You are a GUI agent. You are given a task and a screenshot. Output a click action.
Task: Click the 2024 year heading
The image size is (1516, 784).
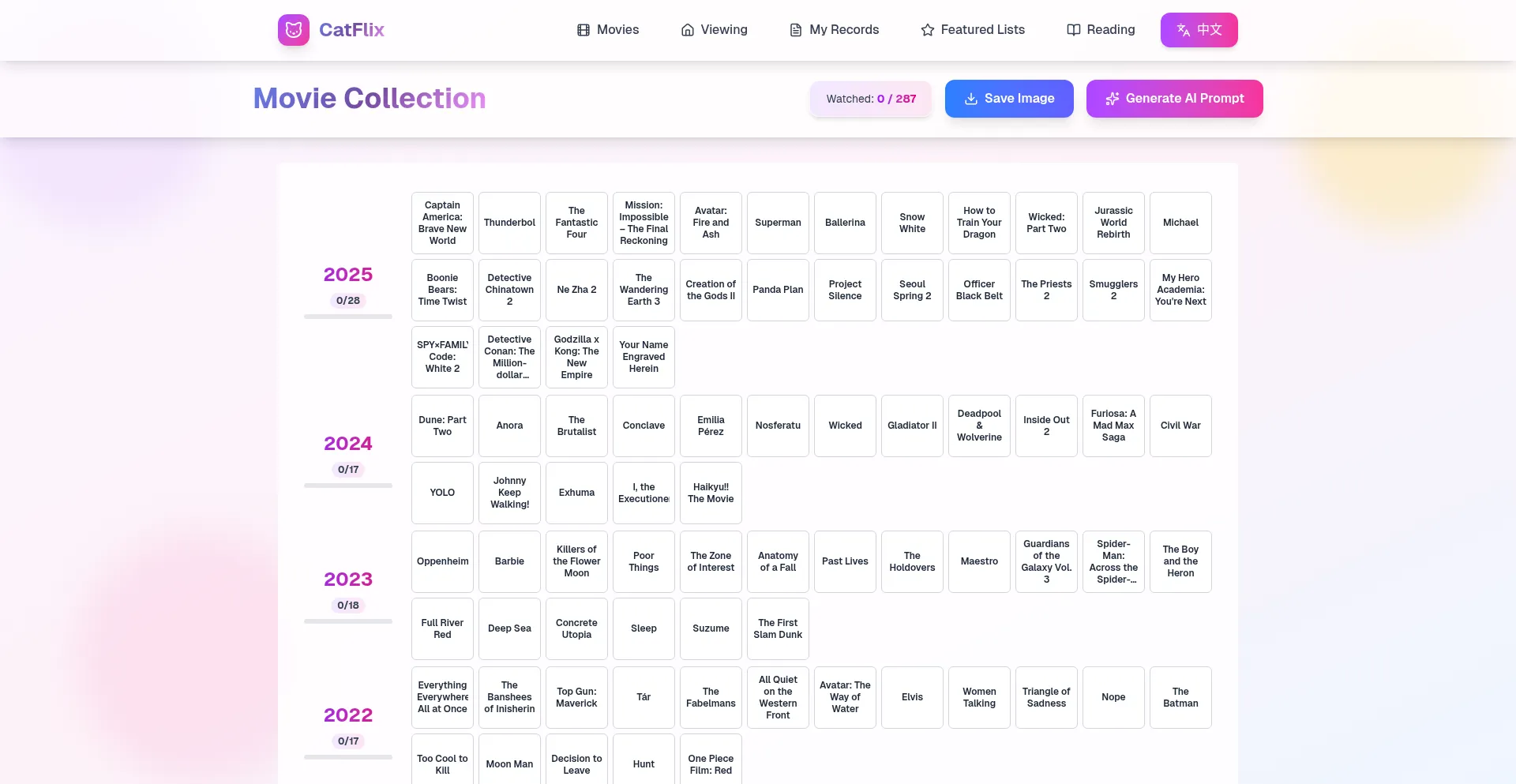pyautogui.click(x=348, y=444)
